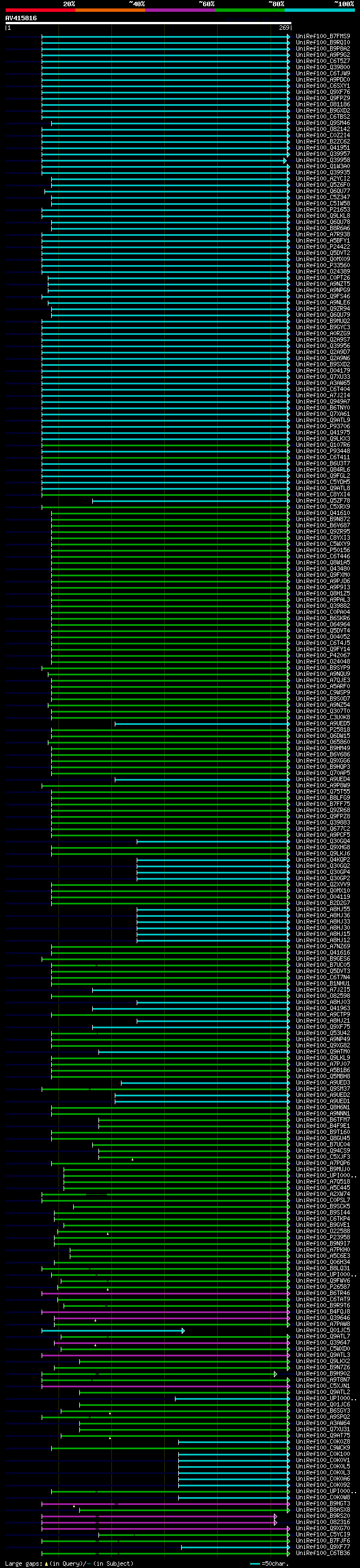Screen dimensions: 360x1568
Task: Open entry UniRef100_A9UED4
Action: tap(323, 779)
